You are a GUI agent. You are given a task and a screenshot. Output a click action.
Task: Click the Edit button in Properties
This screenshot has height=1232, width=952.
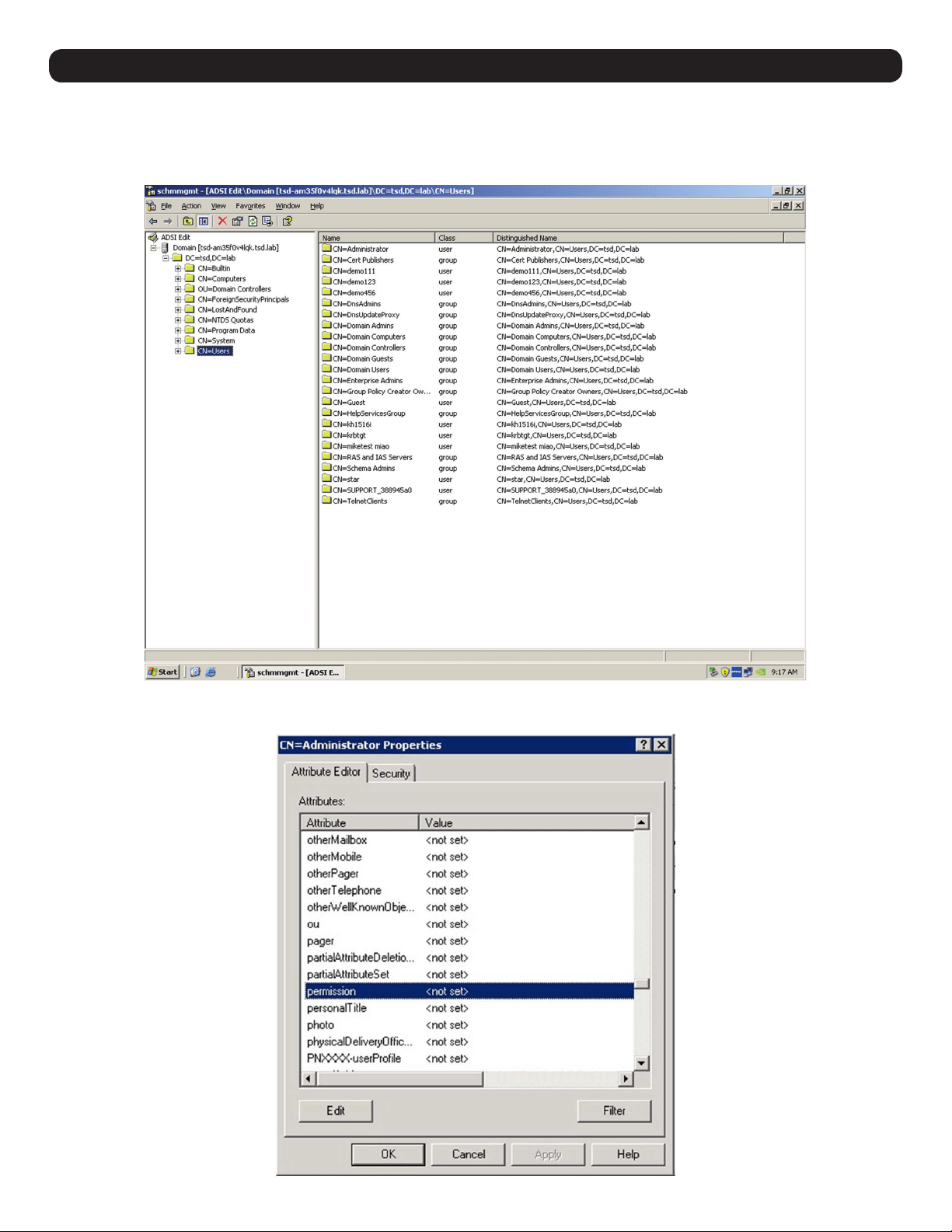point(336,1111)
